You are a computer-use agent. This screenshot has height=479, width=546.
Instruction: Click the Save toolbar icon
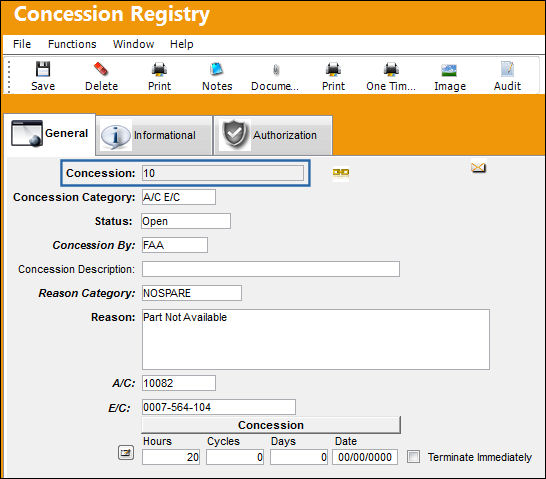(43, 69)
